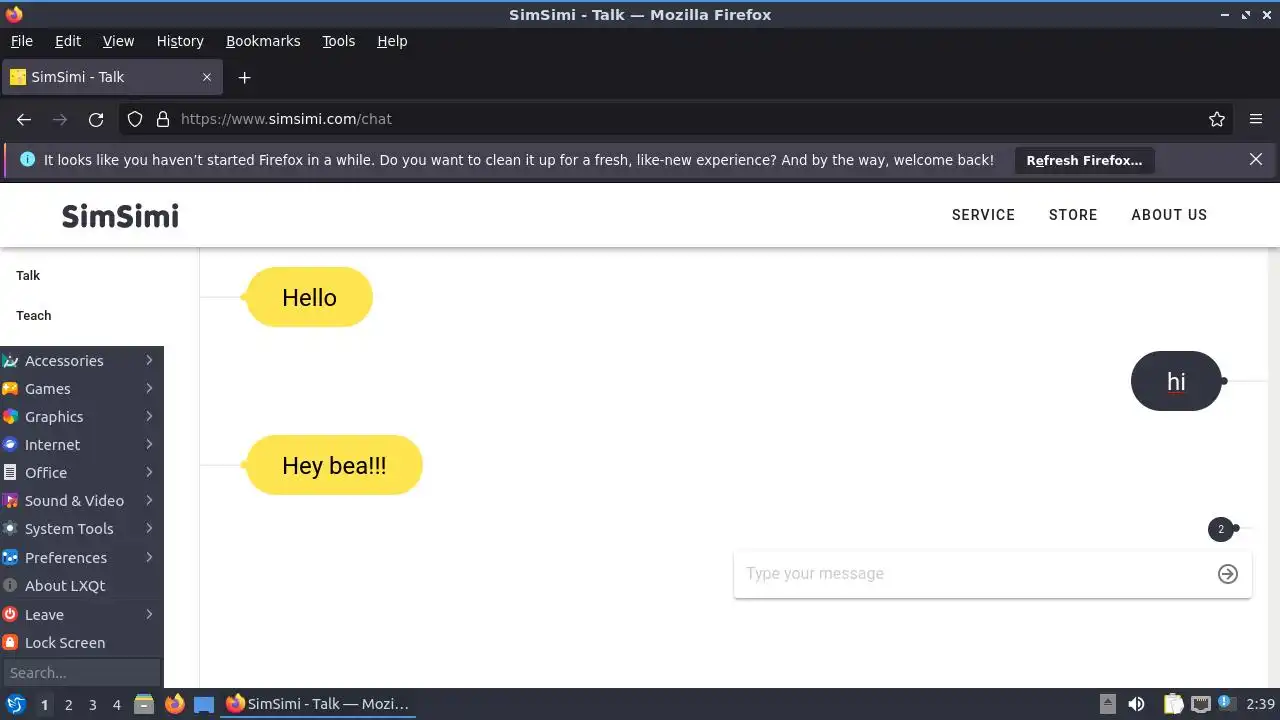Click the blue show desktop taskbar icon
This screenshot has width=1280, height=720.
point(204,704)
